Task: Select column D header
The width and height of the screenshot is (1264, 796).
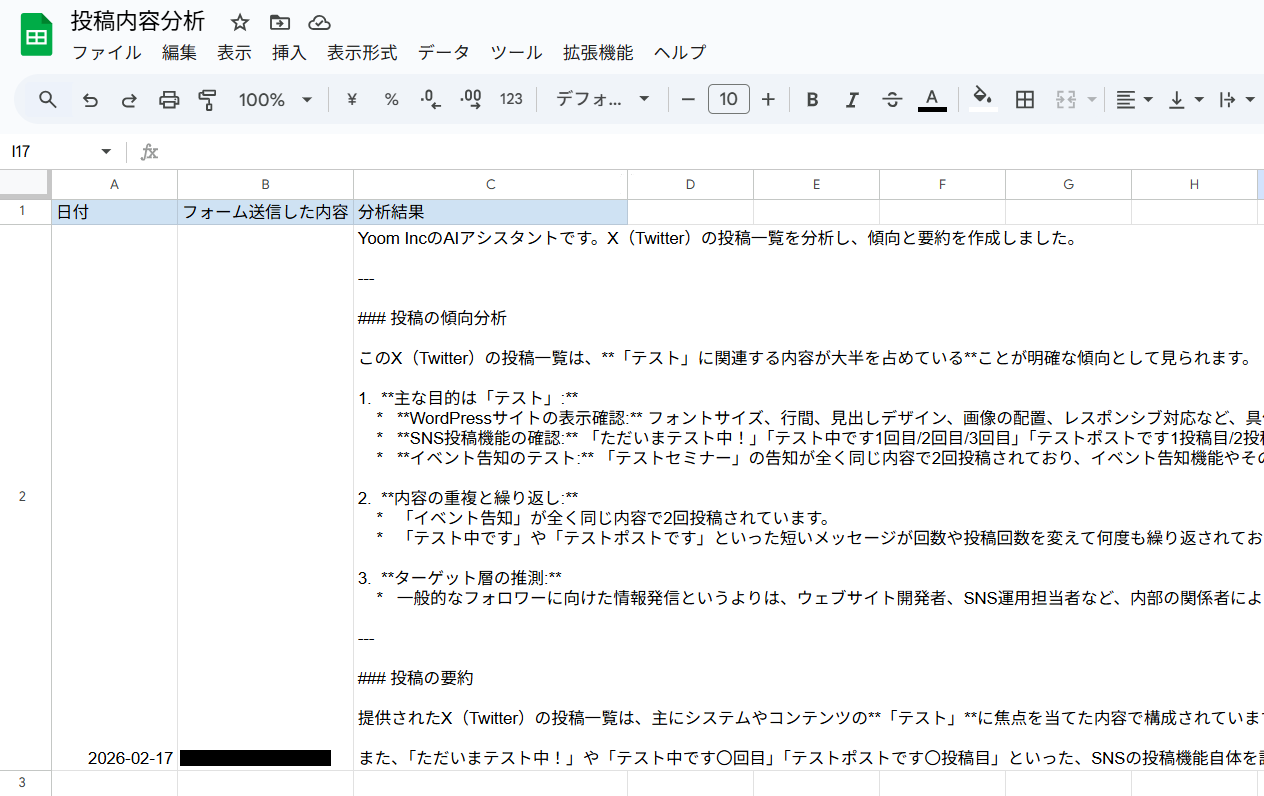Action: [690, 184]
